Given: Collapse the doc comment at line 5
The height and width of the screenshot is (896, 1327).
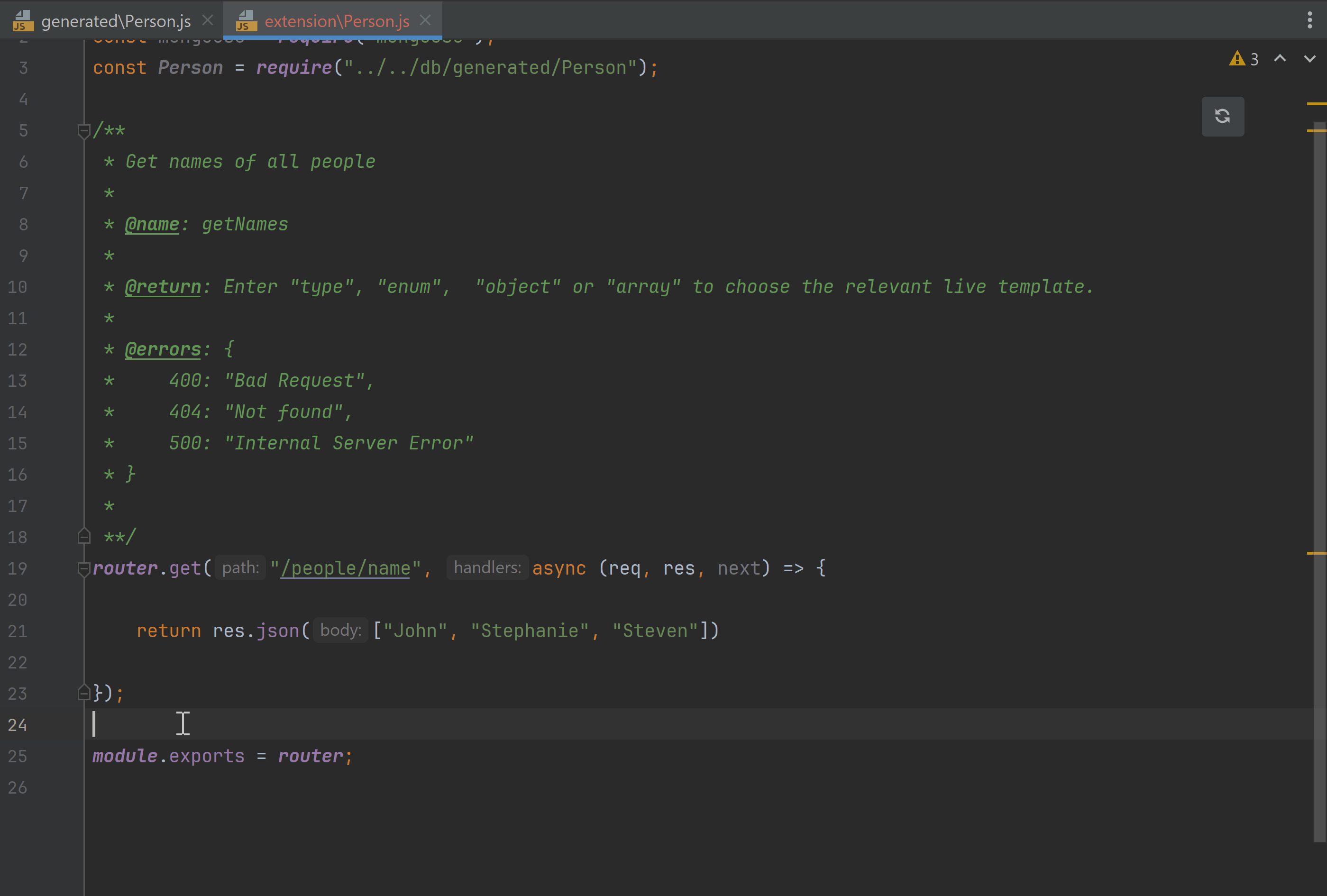Looking at the screenshot, I should [x=83, y=131].
